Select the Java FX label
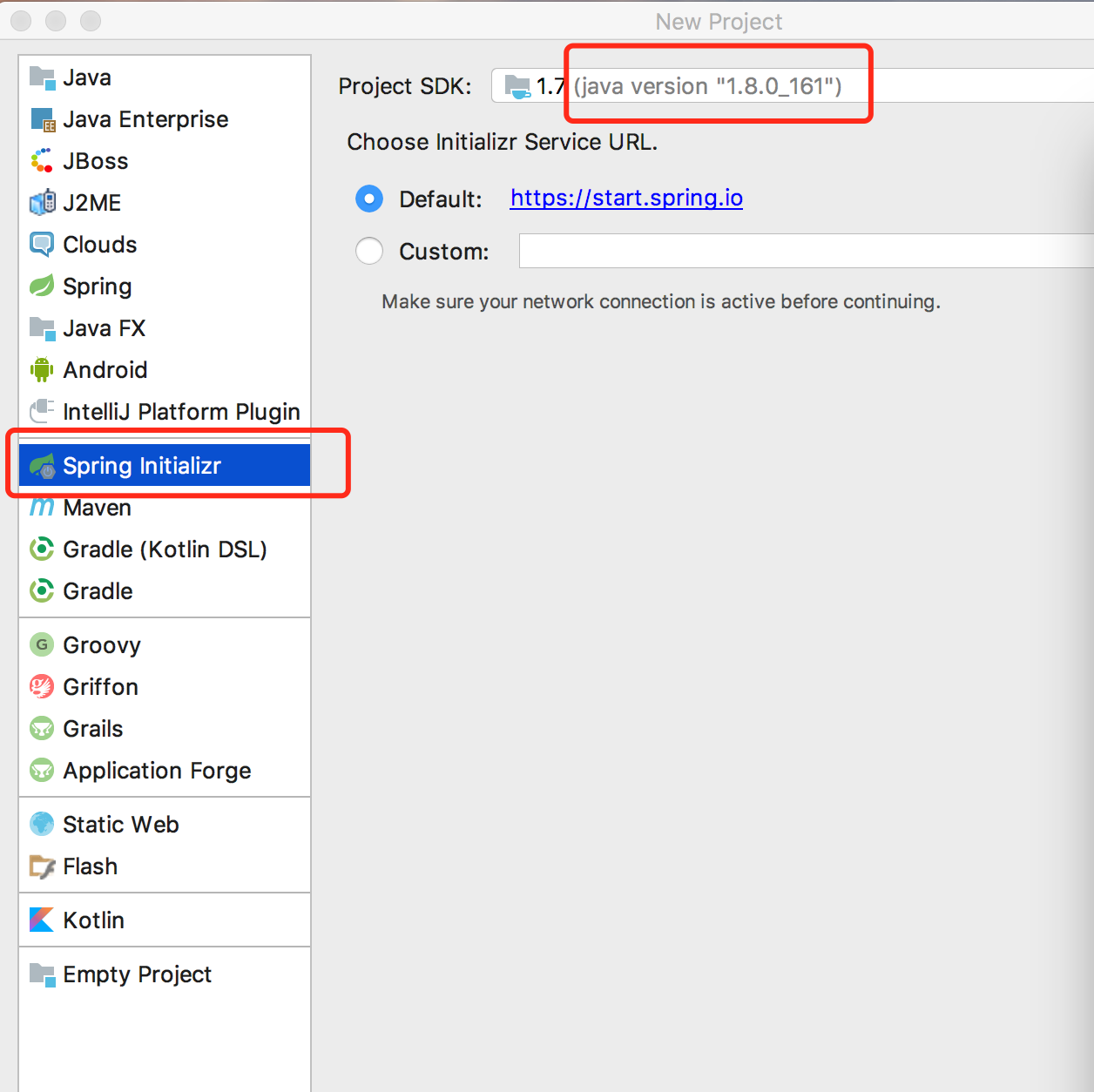Image resolution: width=1094 pixels, height=1092 pixels. coord(105,328)
